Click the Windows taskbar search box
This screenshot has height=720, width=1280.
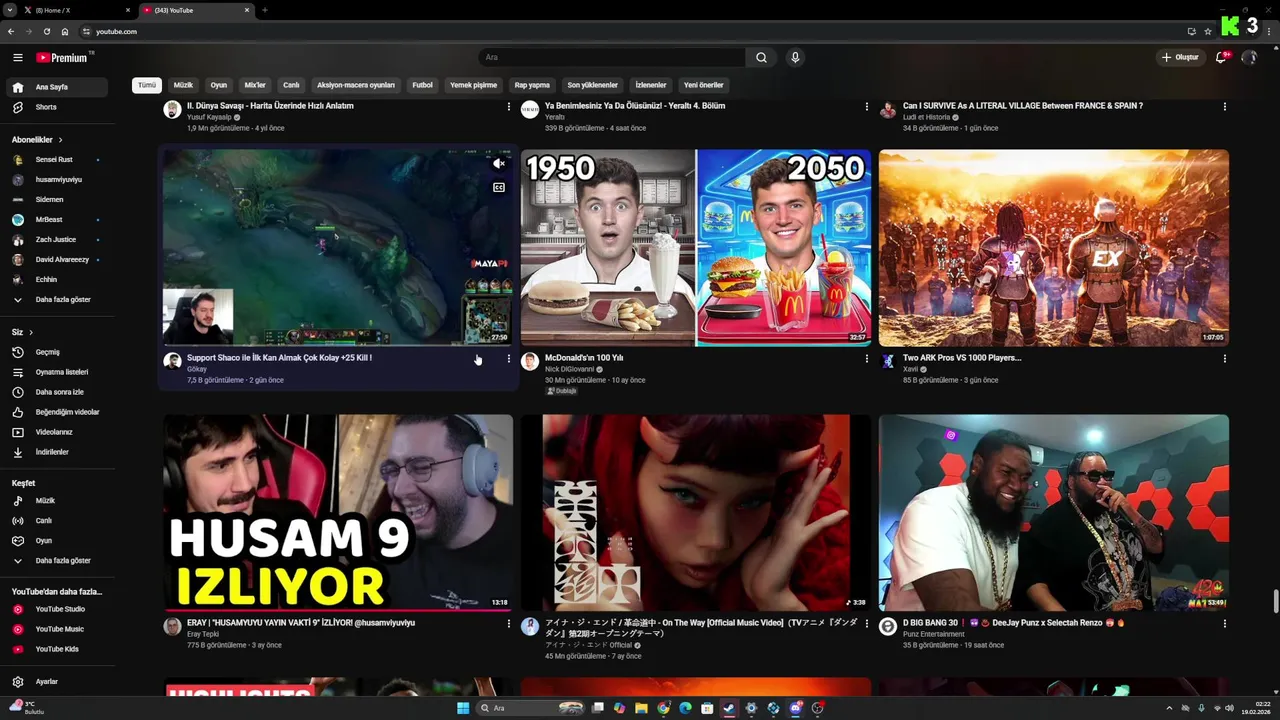(x=530, y=708)
